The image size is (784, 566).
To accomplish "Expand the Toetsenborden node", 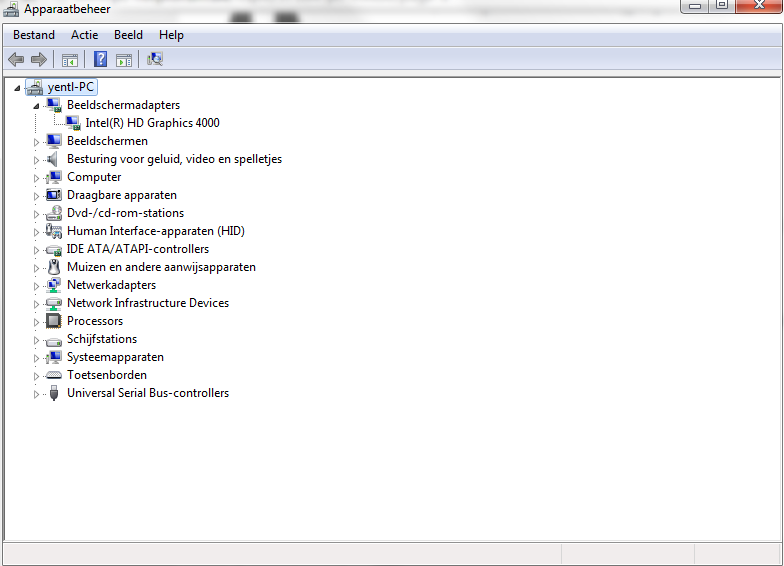I will click(36, 376).
